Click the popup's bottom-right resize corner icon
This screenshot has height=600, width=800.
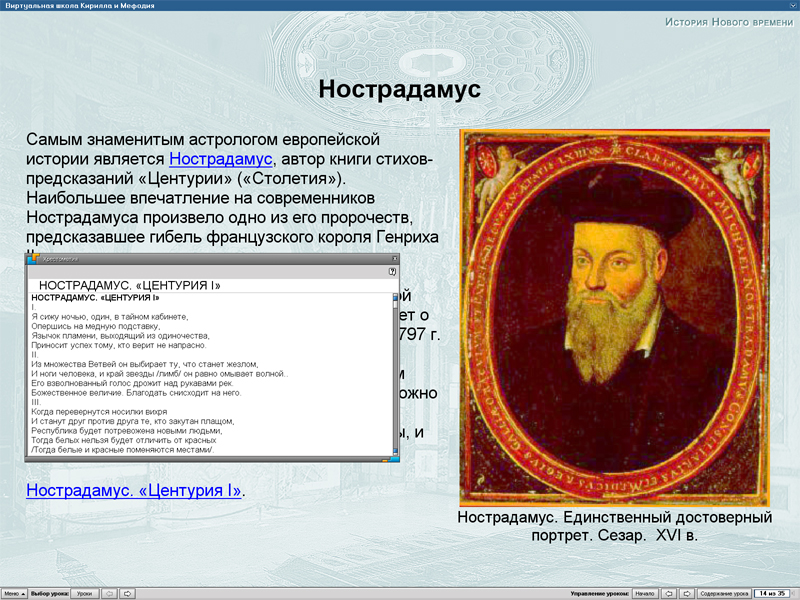pos(393,459)
